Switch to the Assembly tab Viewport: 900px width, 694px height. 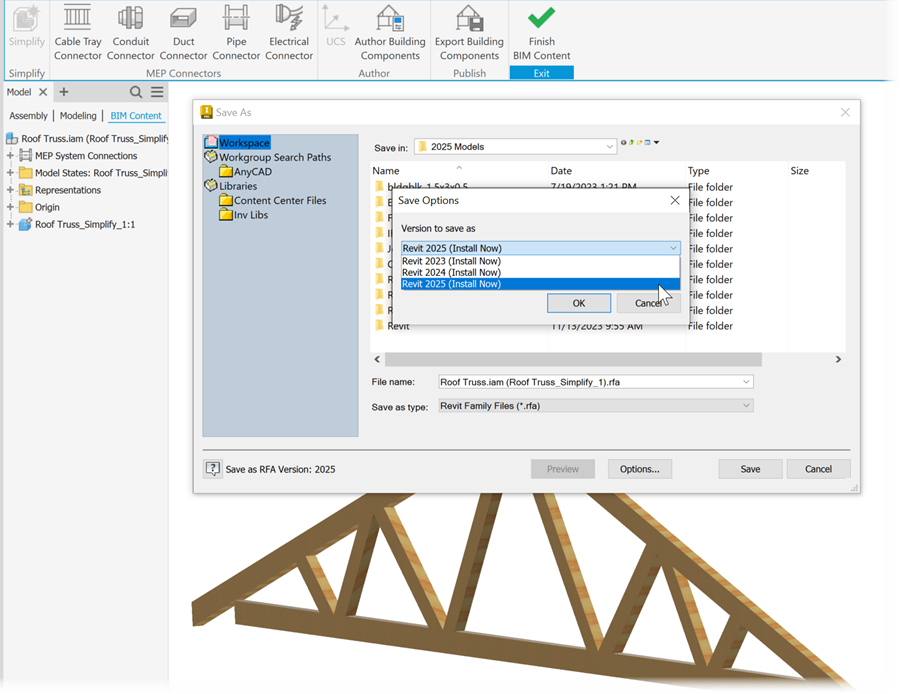(x=28, y=115)
